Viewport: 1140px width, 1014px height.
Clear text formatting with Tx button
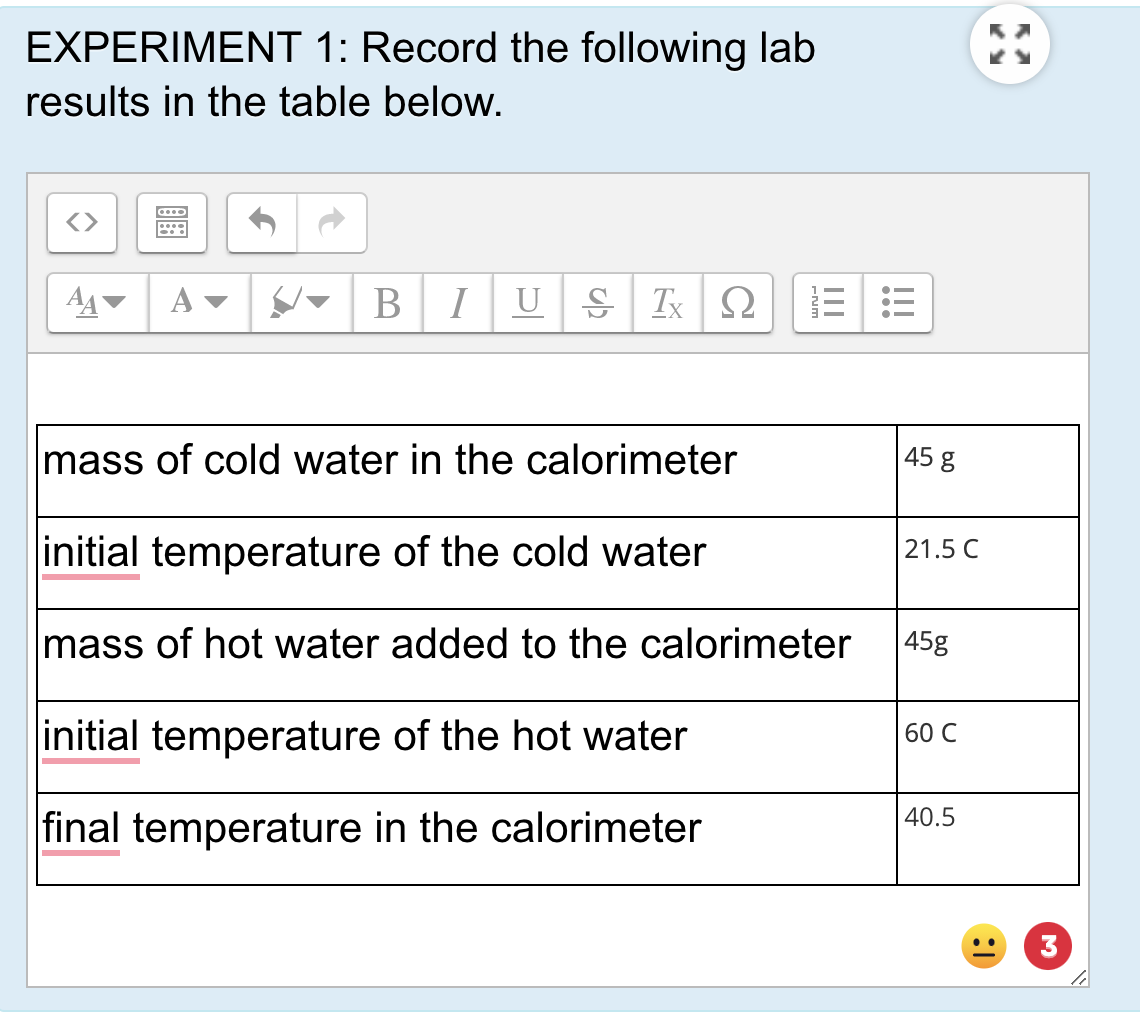pos(667,302)
